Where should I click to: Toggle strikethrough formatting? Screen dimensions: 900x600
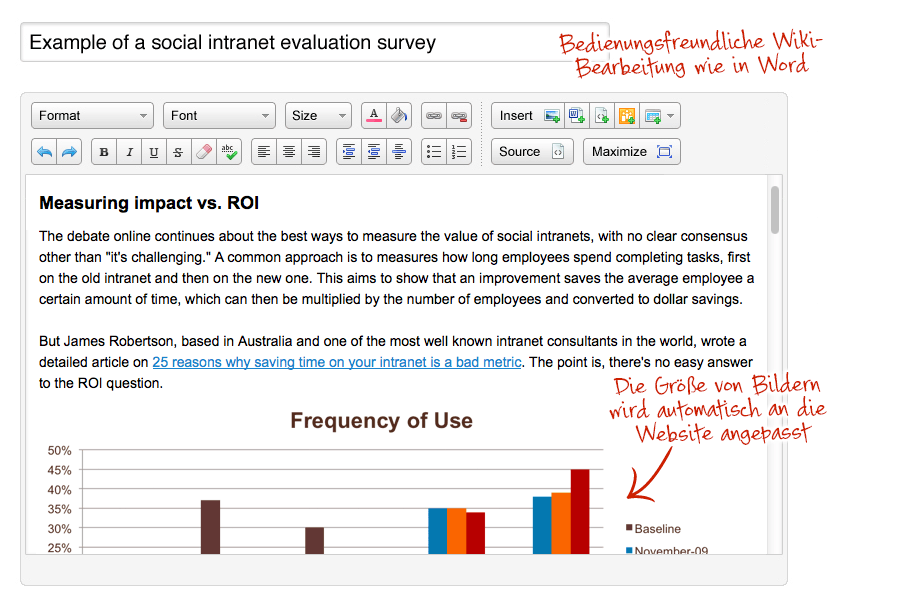[x=178, y=152]
